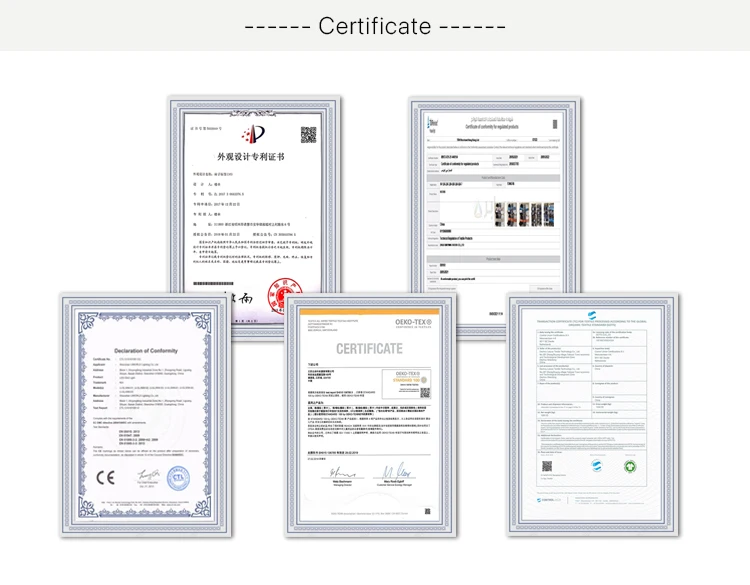The height and width of the screenshot is (585, 750).
Task: Click the STANDARD 100 label on OEKO-TEX certificate
Action: click(x=407, y=380)
